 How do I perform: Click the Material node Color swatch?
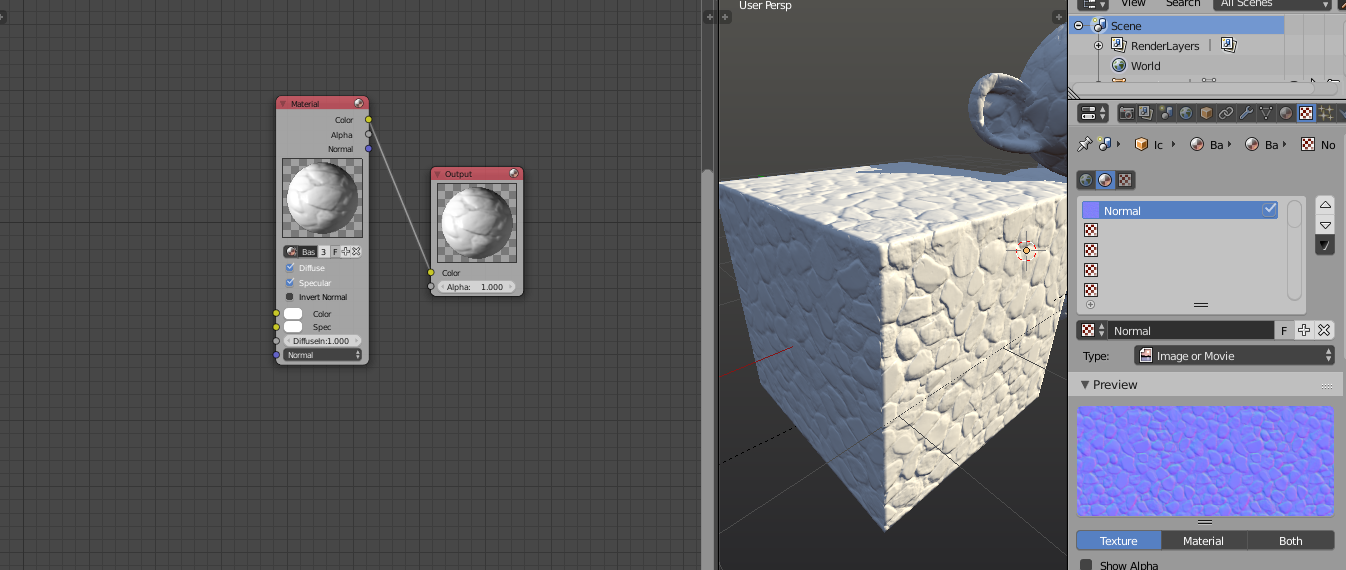tap(293, 314)
